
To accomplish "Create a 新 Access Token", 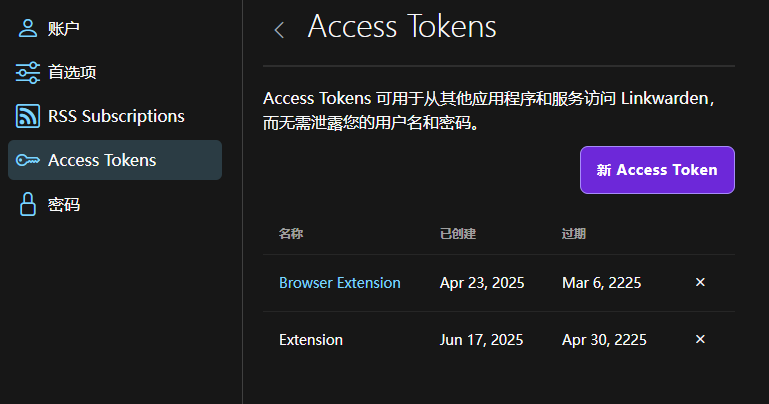I will click(657, 170).
